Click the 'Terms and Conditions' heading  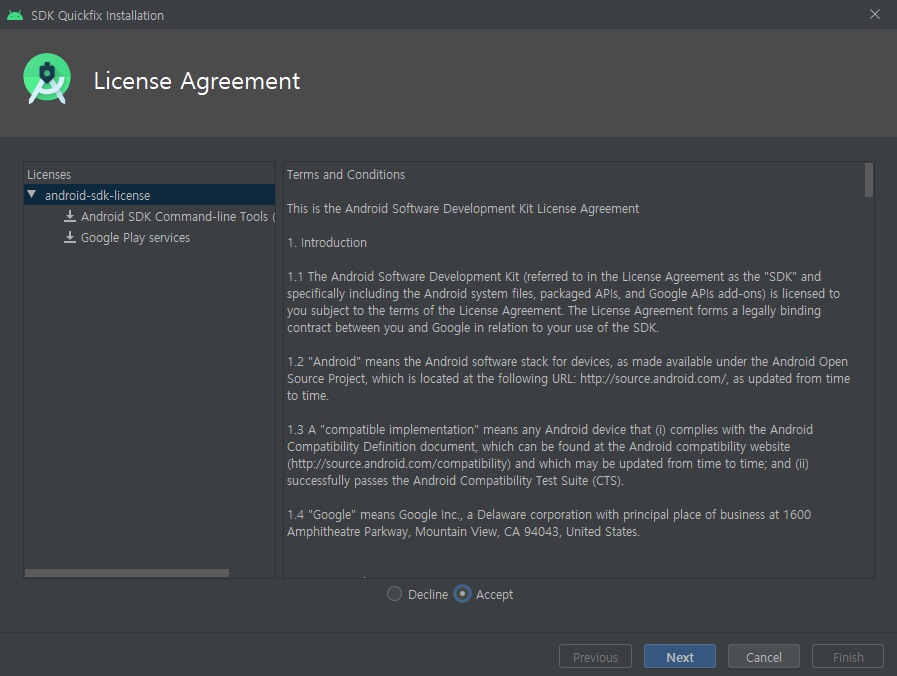coord(346,174)
